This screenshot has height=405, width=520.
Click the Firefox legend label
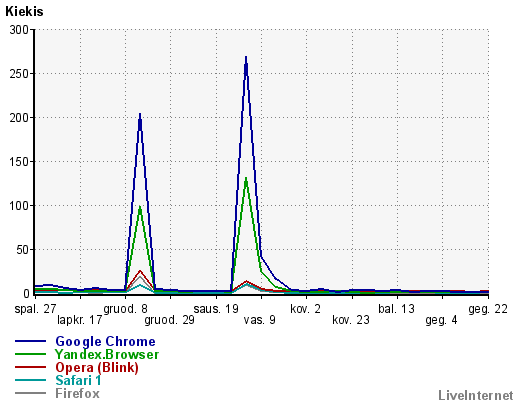click(77, 393)
